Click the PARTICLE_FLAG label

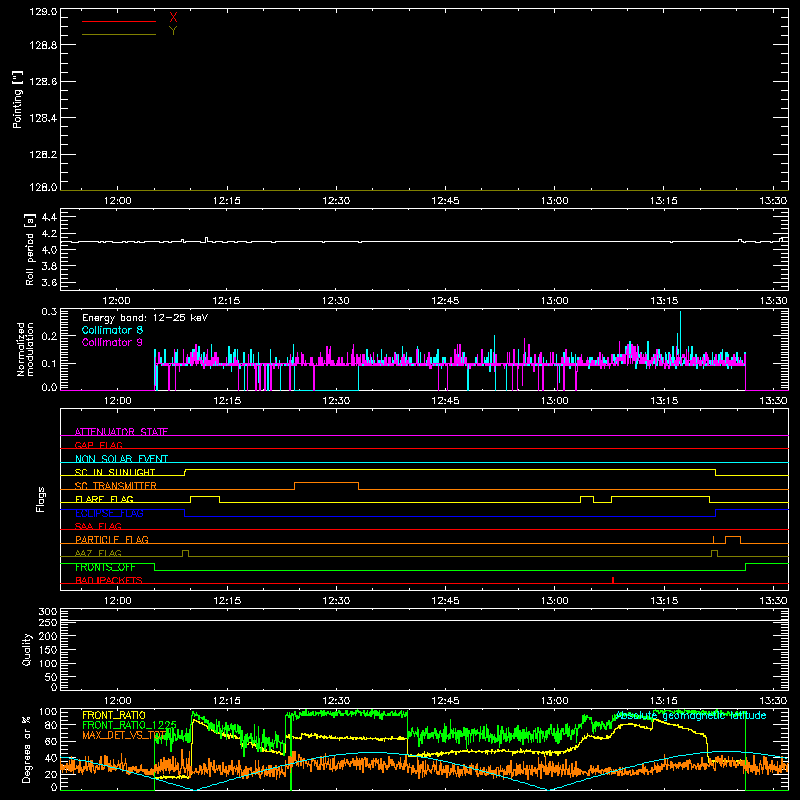tap(112, 540)
